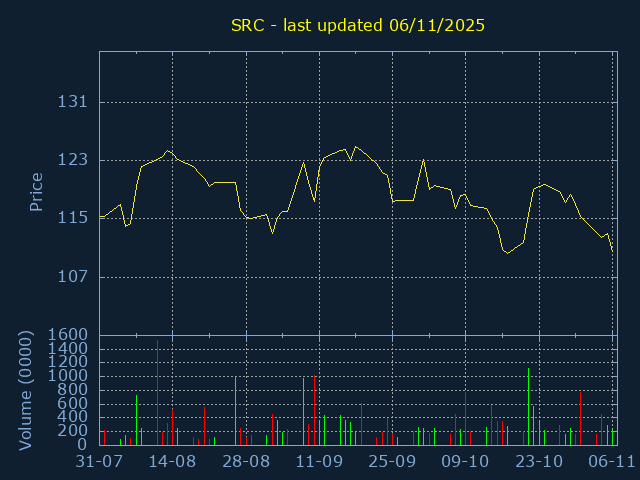The height and width of the screenshot is (480, 640).
Task: Click the 28-08 date label
Action: pos(246,462)
